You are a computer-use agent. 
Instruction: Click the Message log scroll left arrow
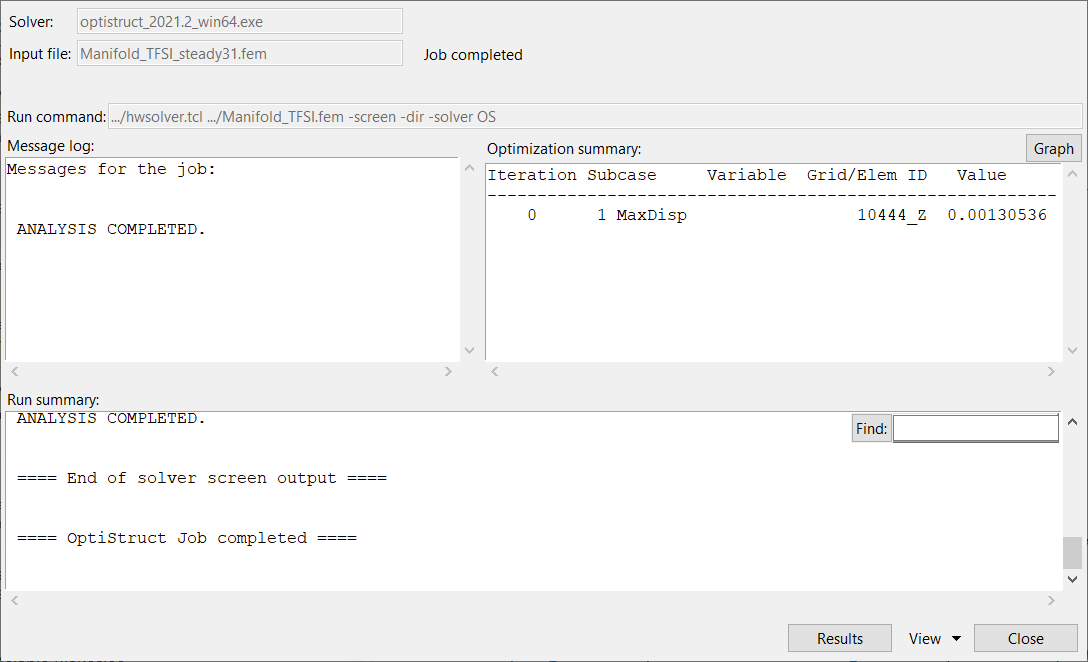[x=13, y=372]
